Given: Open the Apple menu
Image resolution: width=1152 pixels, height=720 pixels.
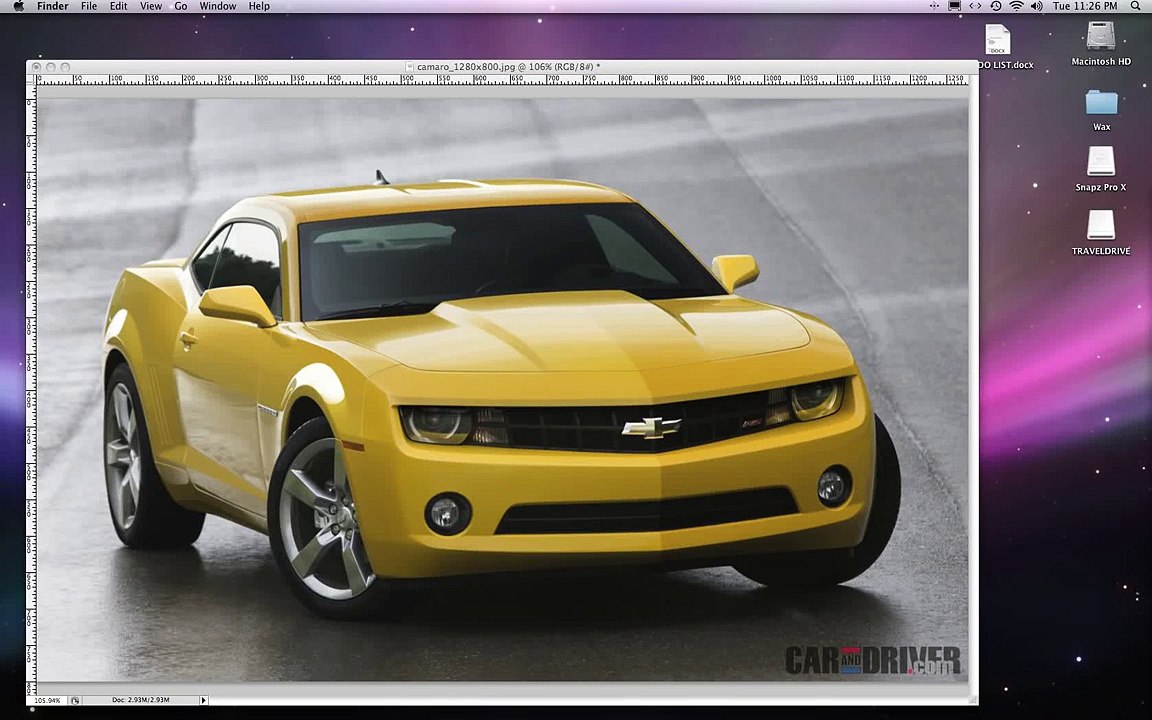Looking at the screenshot, I should coord(18,6).
